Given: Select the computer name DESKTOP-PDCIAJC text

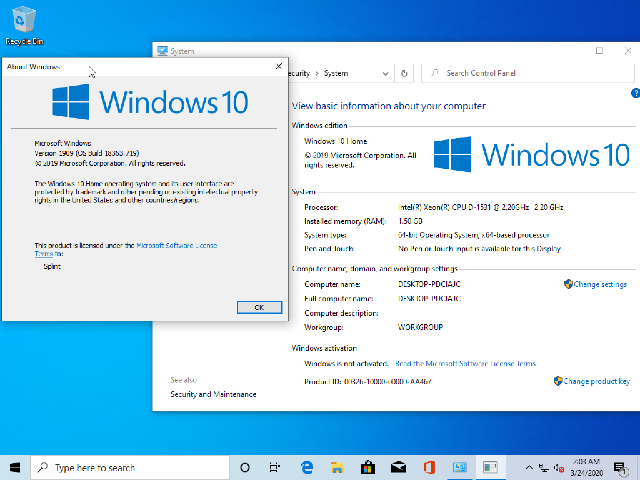Looking at the screenshot, I should pyautogui.click(x=429, y=284).
